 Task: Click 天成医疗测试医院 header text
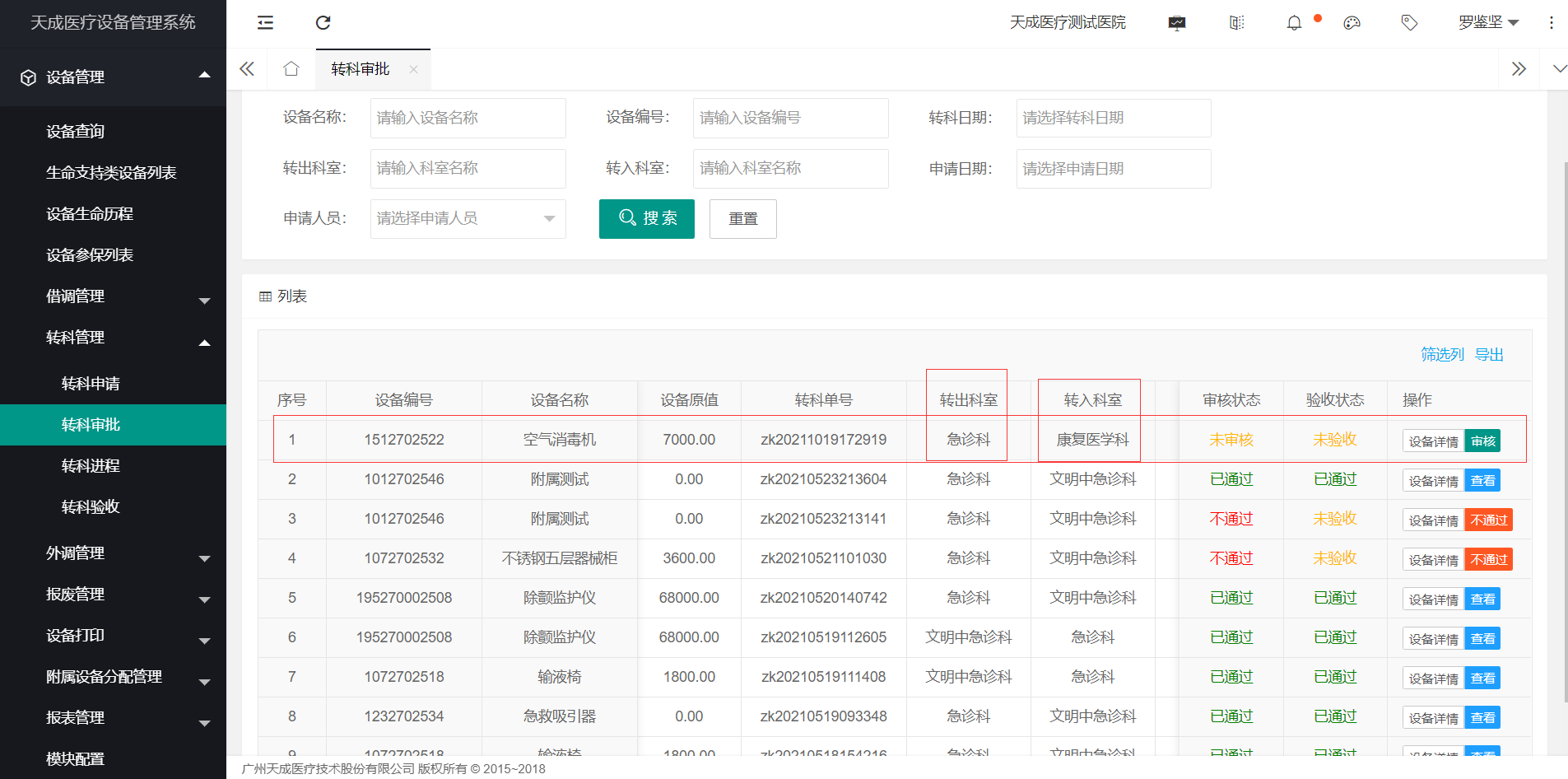[x=1068, y=23]
